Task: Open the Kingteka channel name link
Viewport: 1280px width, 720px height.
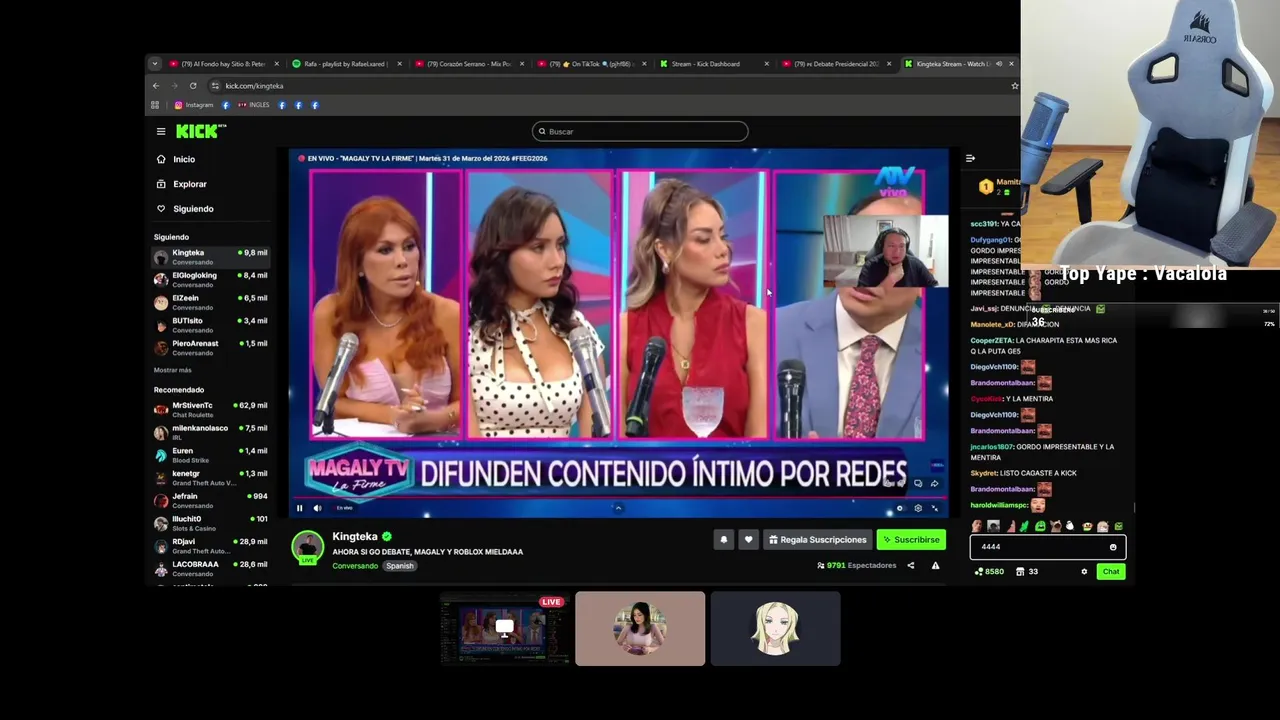Action: [x=355, y=537]
